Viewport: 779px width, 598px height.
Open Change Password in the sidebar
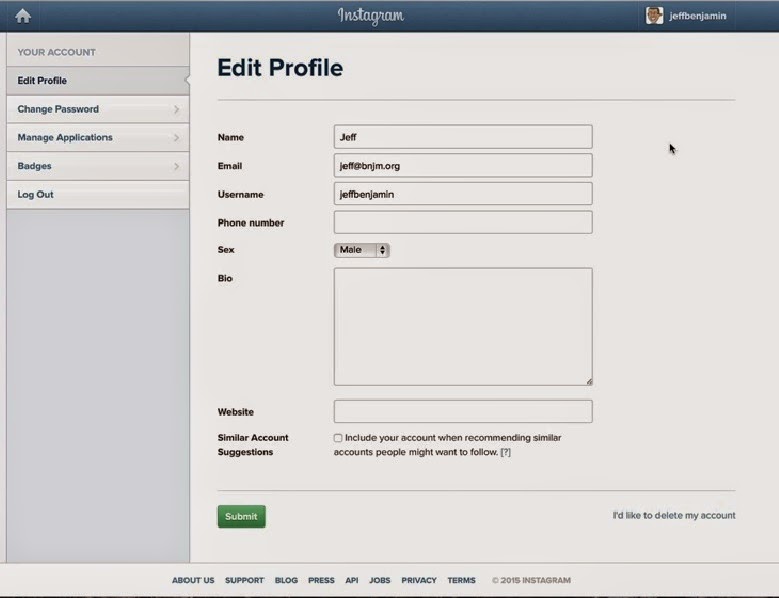(x=98, y=109)
